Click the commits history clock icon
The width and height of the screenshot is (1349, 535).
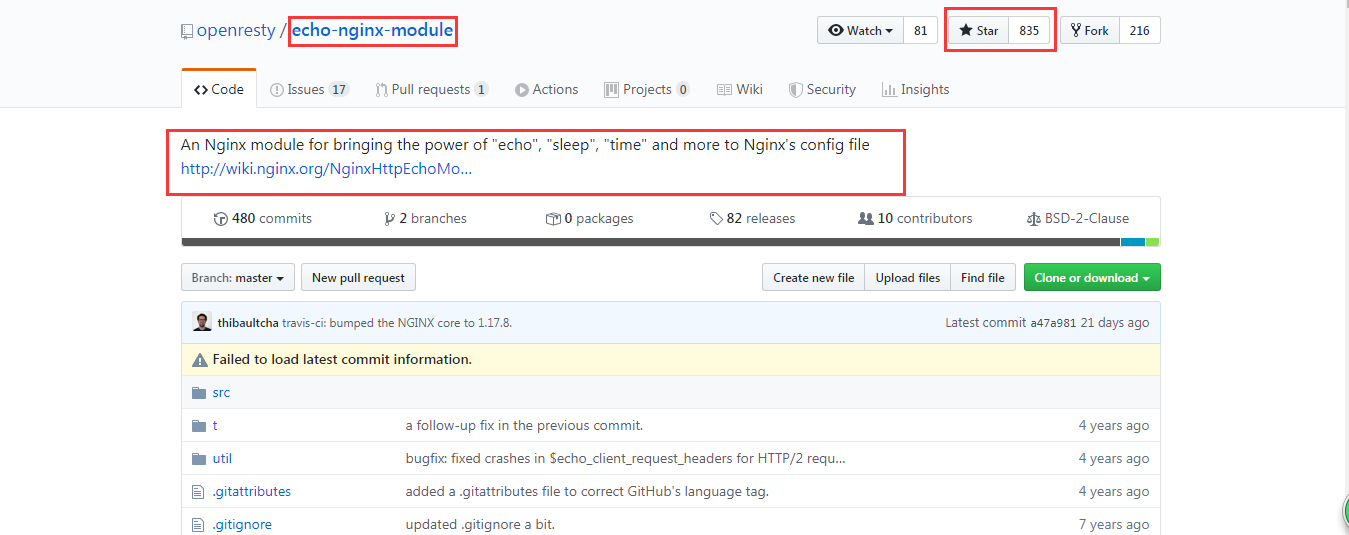[220, 219]
